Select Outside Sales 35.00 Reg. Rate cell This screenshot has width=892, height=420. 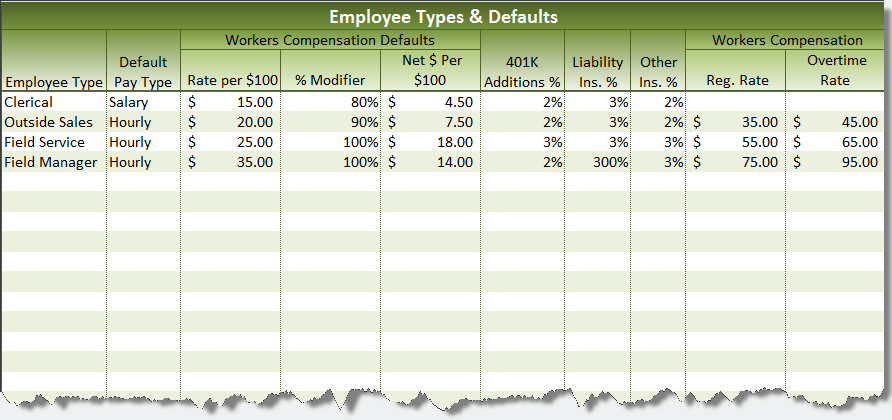[736, 122]
